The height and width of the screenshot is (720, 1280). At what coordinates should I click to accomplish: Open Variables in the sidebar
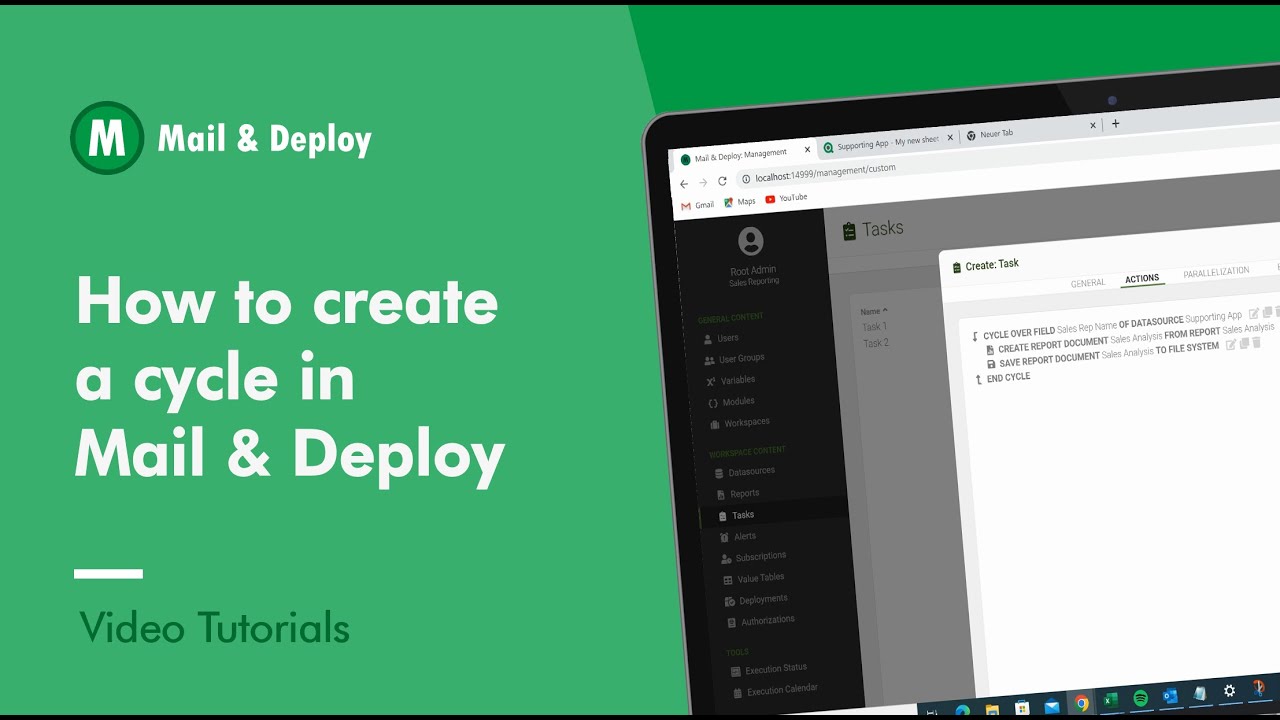point(731,380)
